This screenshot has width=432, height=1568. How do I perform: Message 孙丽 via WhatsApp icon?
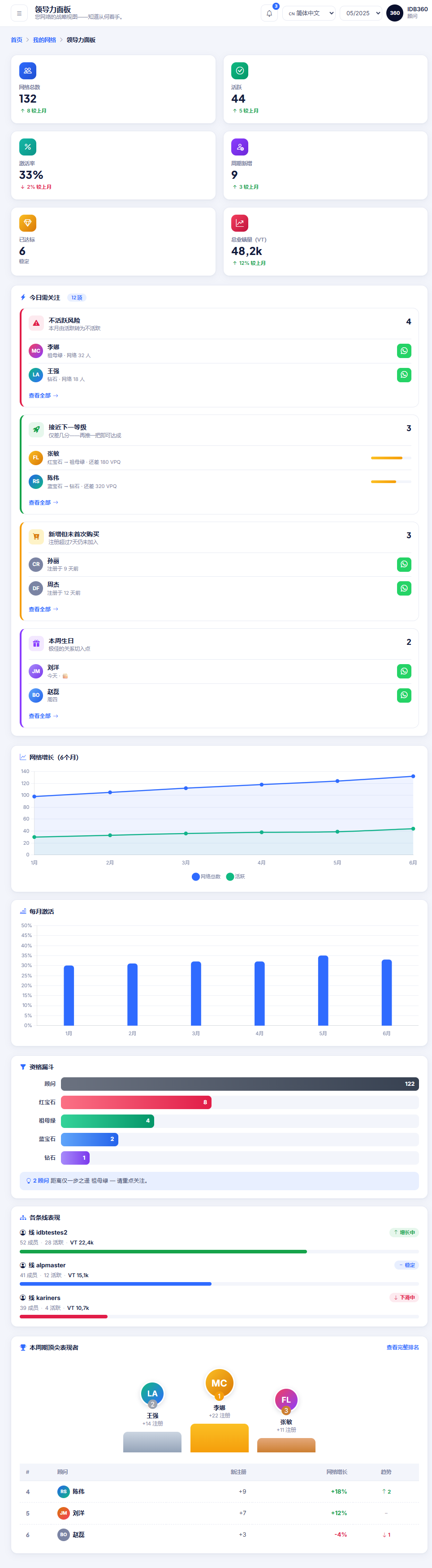point(404,564)
